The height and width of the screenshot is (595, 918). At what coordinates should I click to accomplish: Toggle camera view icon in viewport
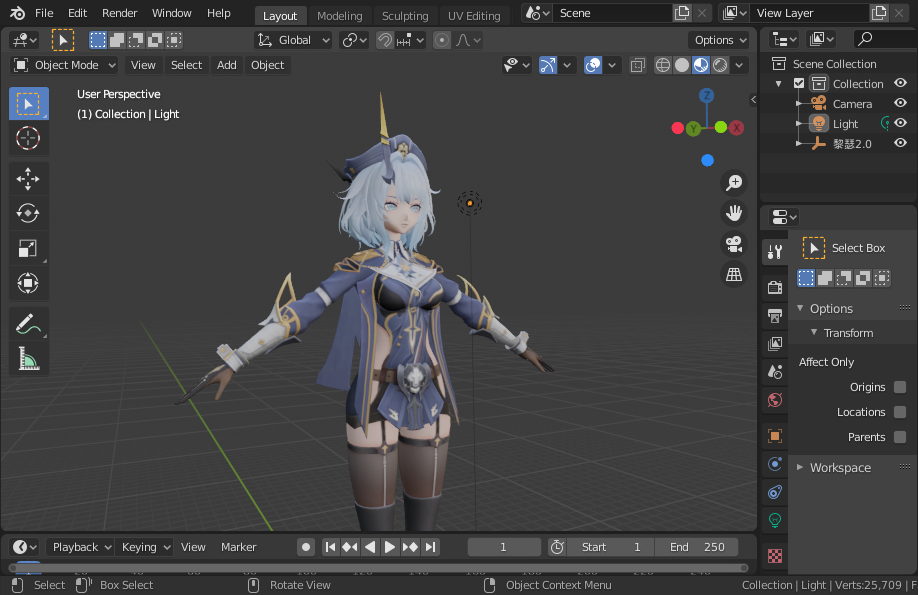coord(734,244)
